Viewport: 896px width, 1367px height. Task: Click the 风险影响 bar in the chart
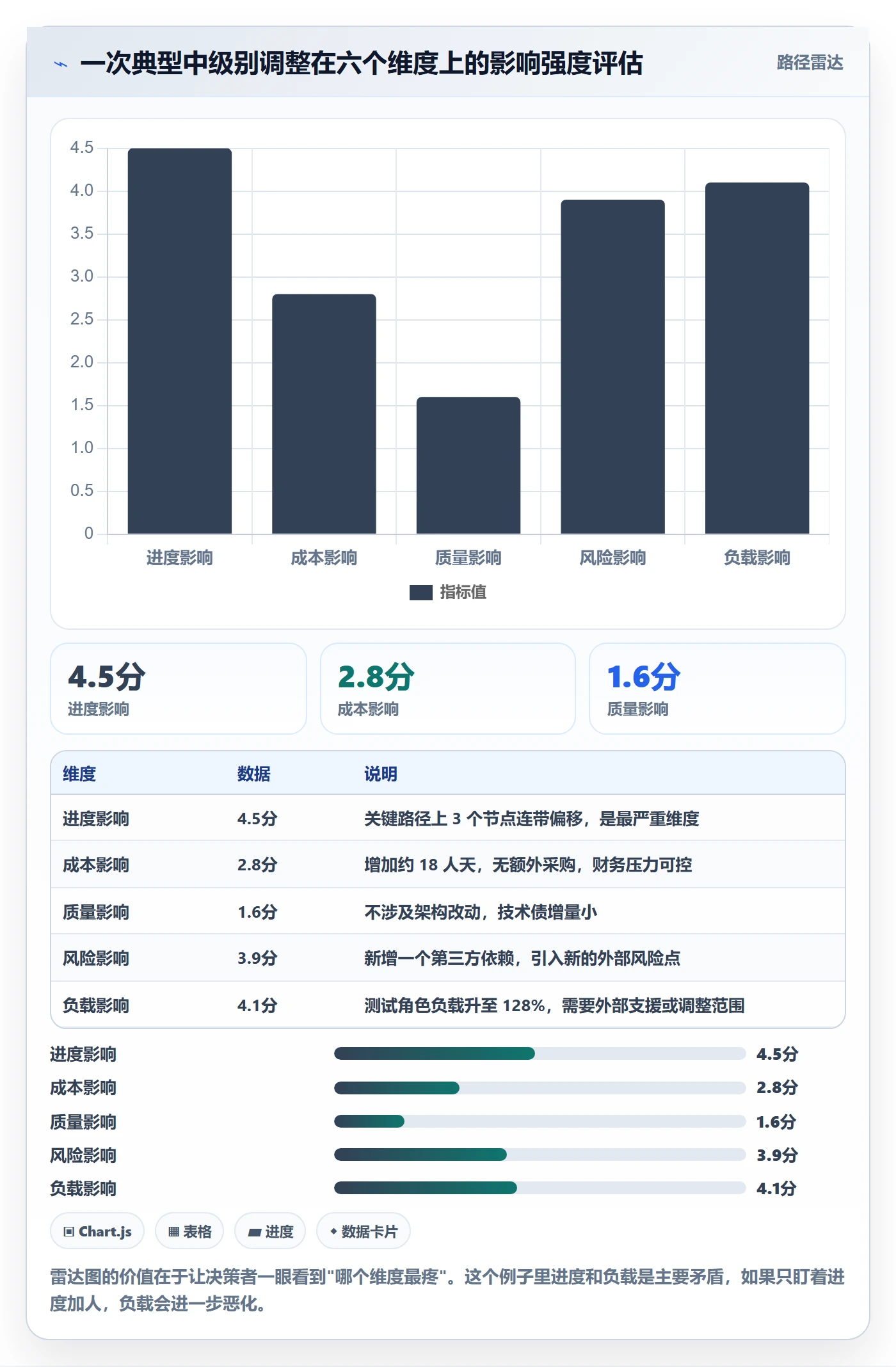pyautogui.click(x=613, y=367)
